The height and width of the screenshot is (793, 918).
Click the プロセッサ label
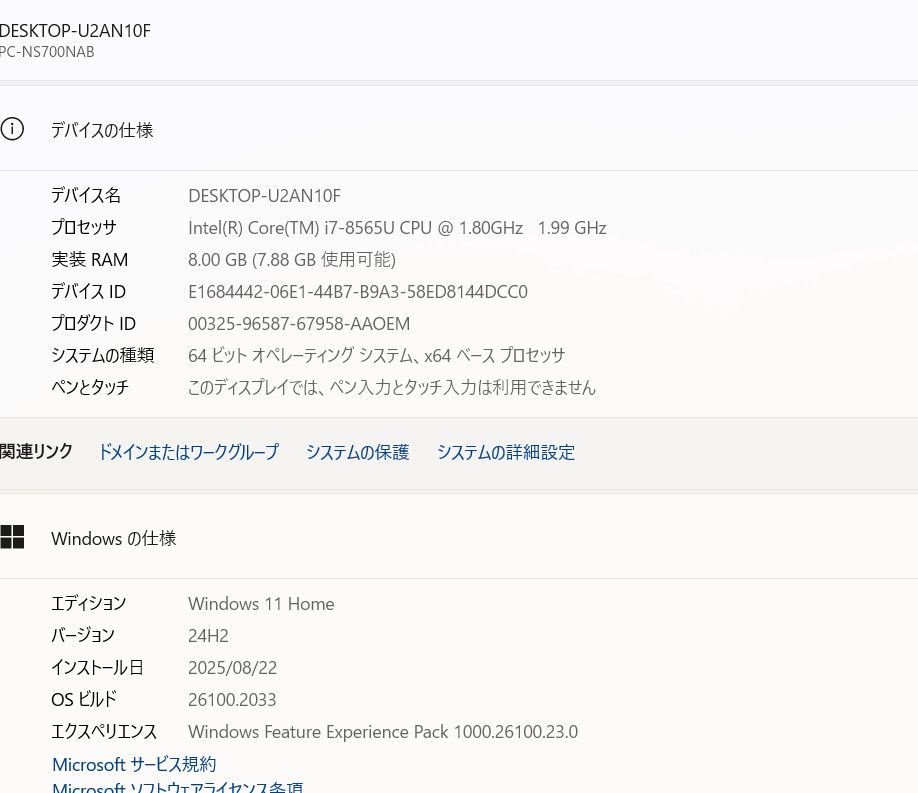pyautogui.click(x=84, y=227)
